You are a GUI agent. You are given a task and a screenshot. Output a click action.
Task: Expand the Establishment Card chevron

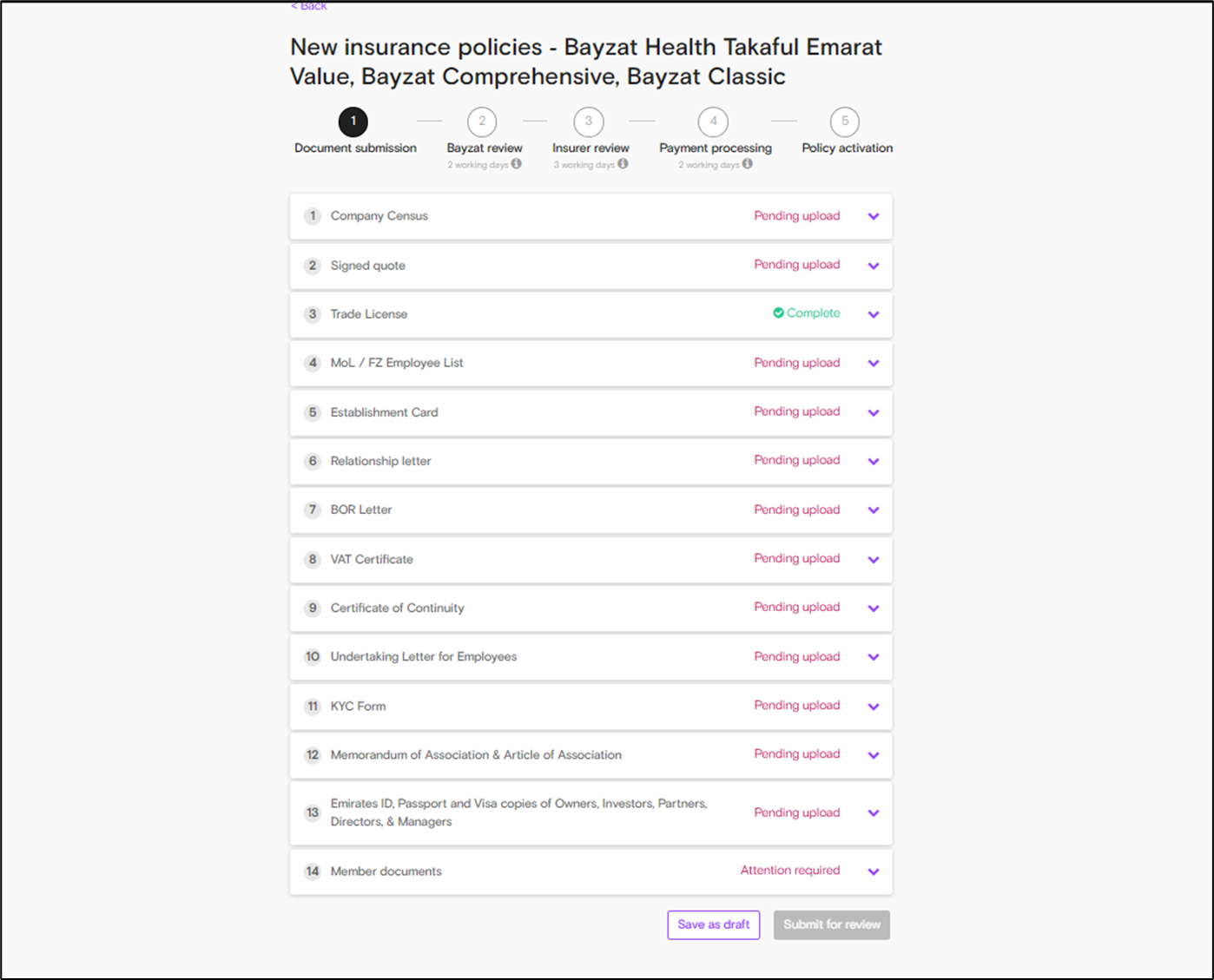[874, 412]
